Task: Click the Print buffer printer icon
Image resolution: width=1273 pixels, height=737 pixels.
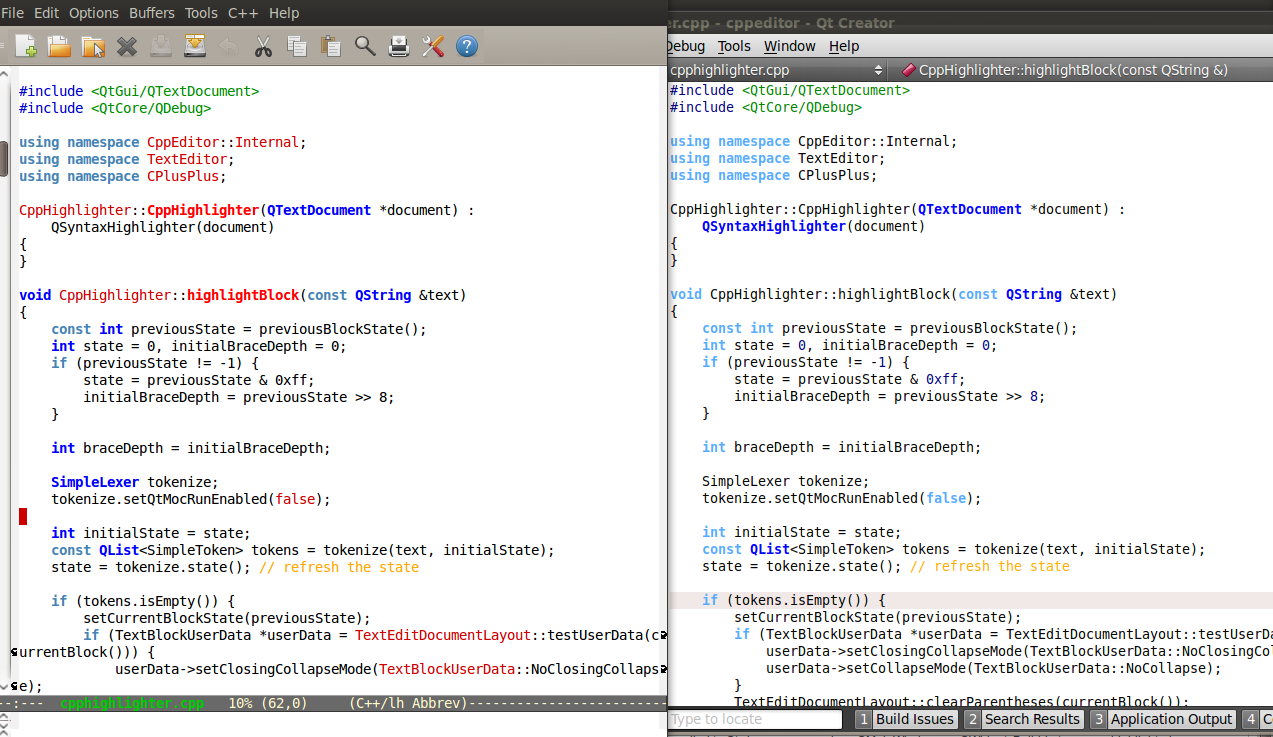Action: point(399,46)
